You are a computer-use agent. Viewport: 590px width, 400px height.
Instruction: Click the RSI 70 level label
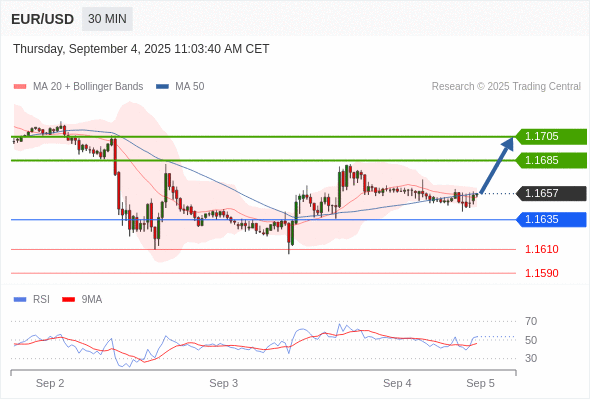tap(531, 321)
